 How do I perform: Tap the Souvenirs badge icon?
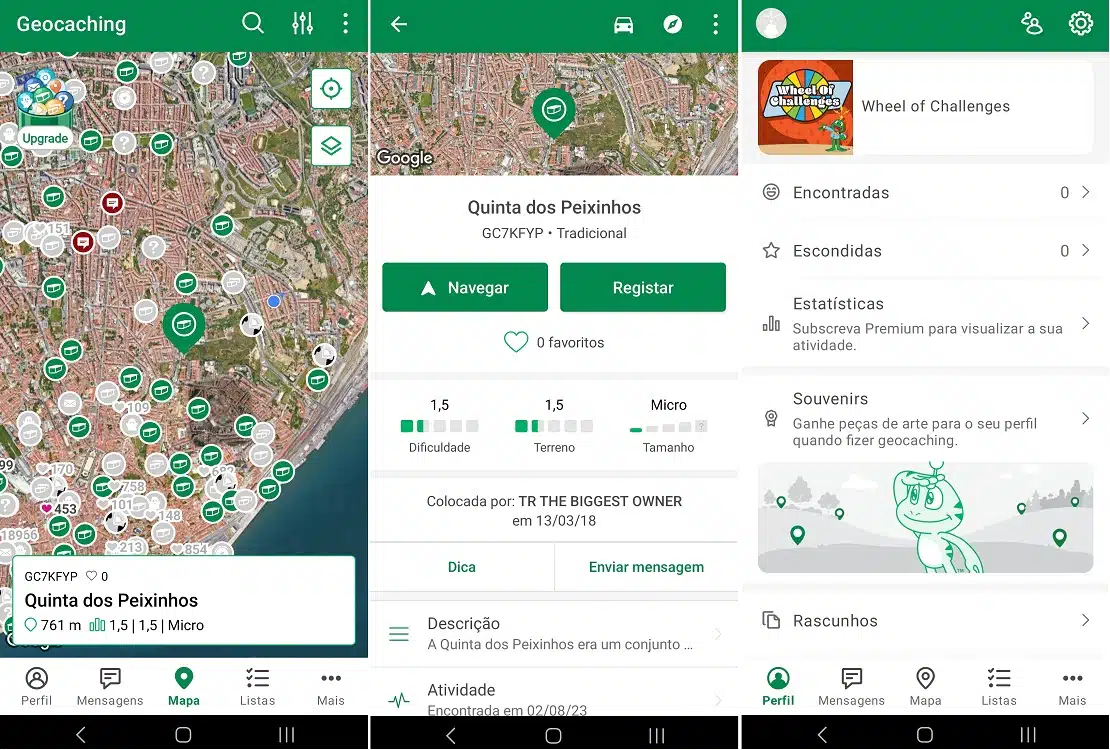[771, 419]
